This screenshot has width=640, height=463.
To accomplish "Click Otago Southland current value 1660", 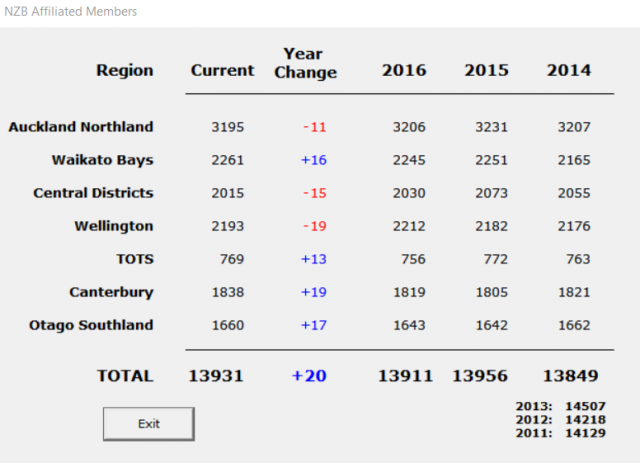I will click(x=228, y=325).
